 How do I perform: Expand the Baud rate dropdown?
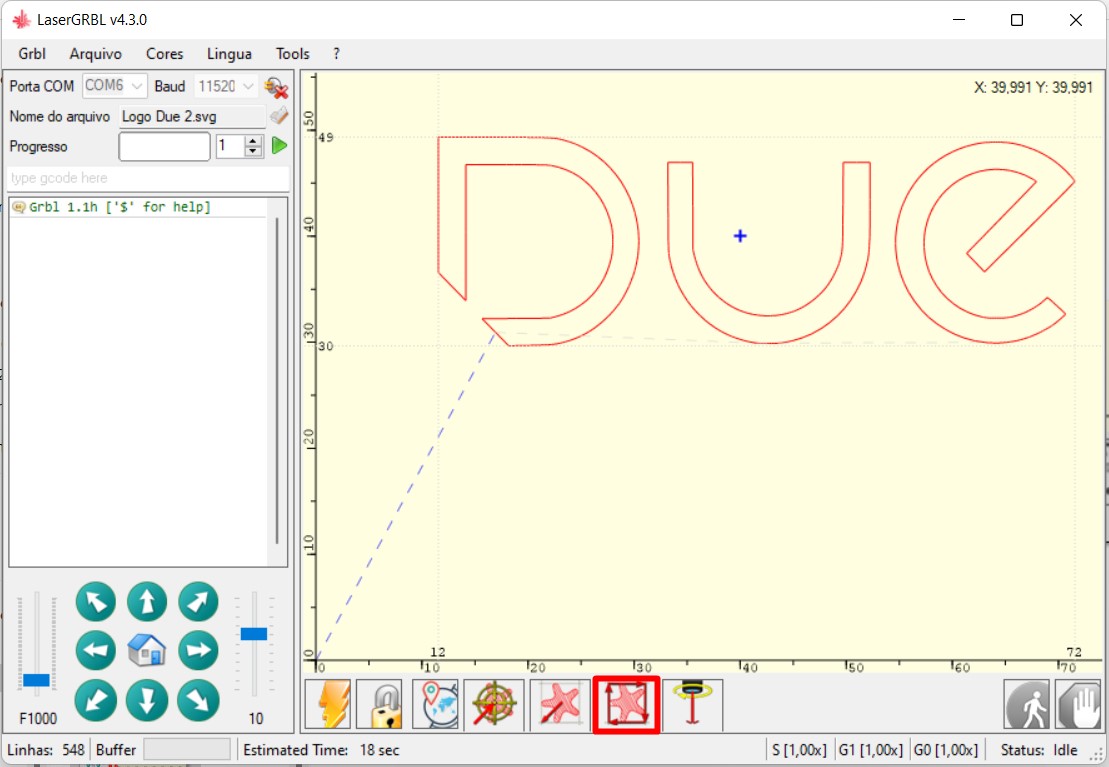point(248,86)
